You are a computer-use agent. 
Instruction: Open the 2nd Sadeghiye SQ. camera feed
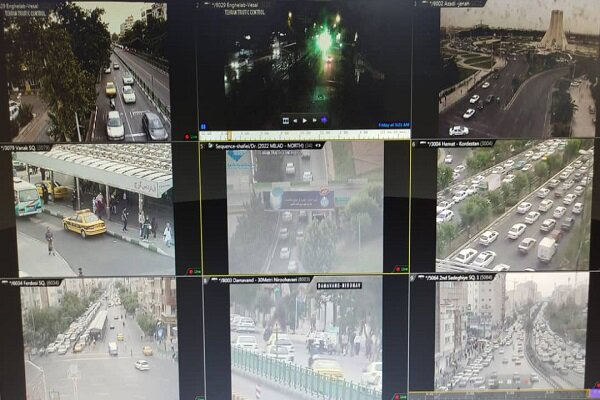515,340
